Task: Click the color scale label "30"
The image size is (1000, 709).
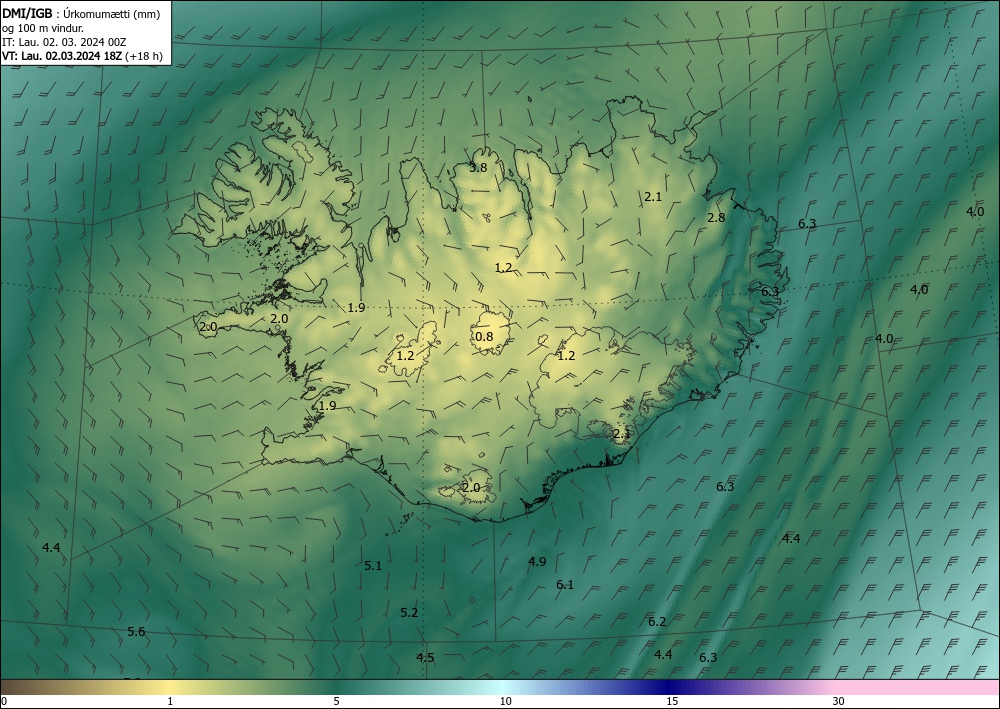Action: [x=839, y=701]
